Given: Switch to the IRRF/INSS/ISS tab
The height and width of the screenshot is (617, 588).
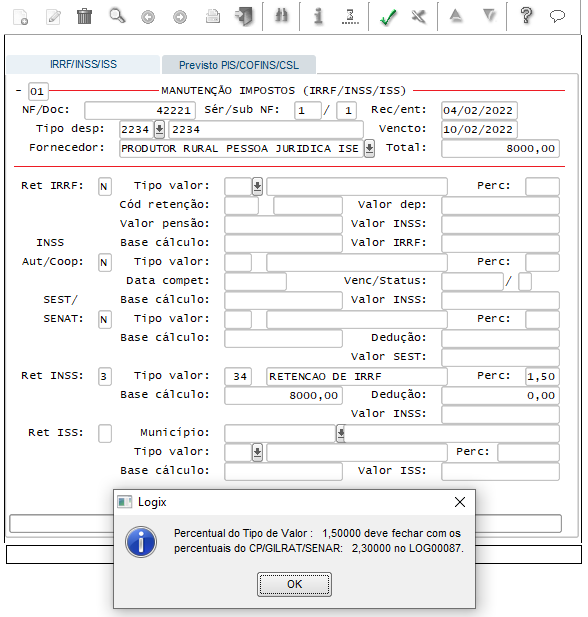Looking at the screenshot, I should (83, 64).
